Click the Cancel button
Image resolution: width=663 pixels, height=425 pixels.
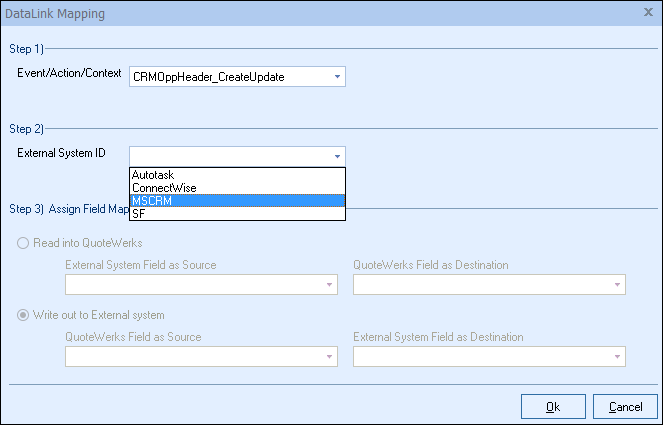pyautogui.click(x=625, y=406)
